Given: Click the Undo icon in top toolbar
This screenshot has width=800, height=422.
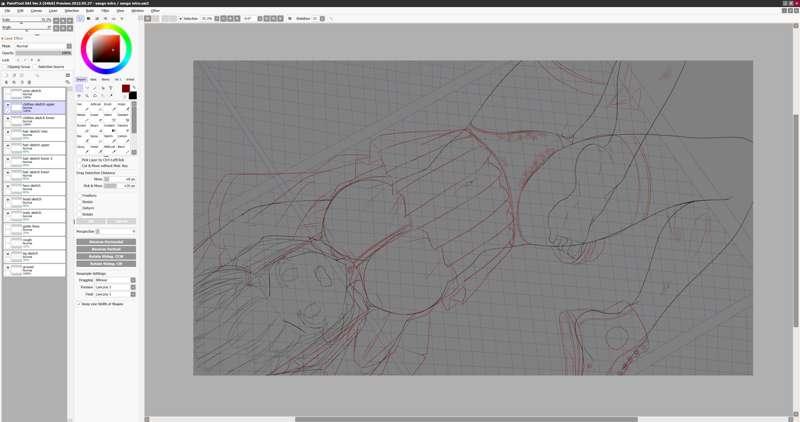Looking at the screenshot, I should tap(147, 18).
